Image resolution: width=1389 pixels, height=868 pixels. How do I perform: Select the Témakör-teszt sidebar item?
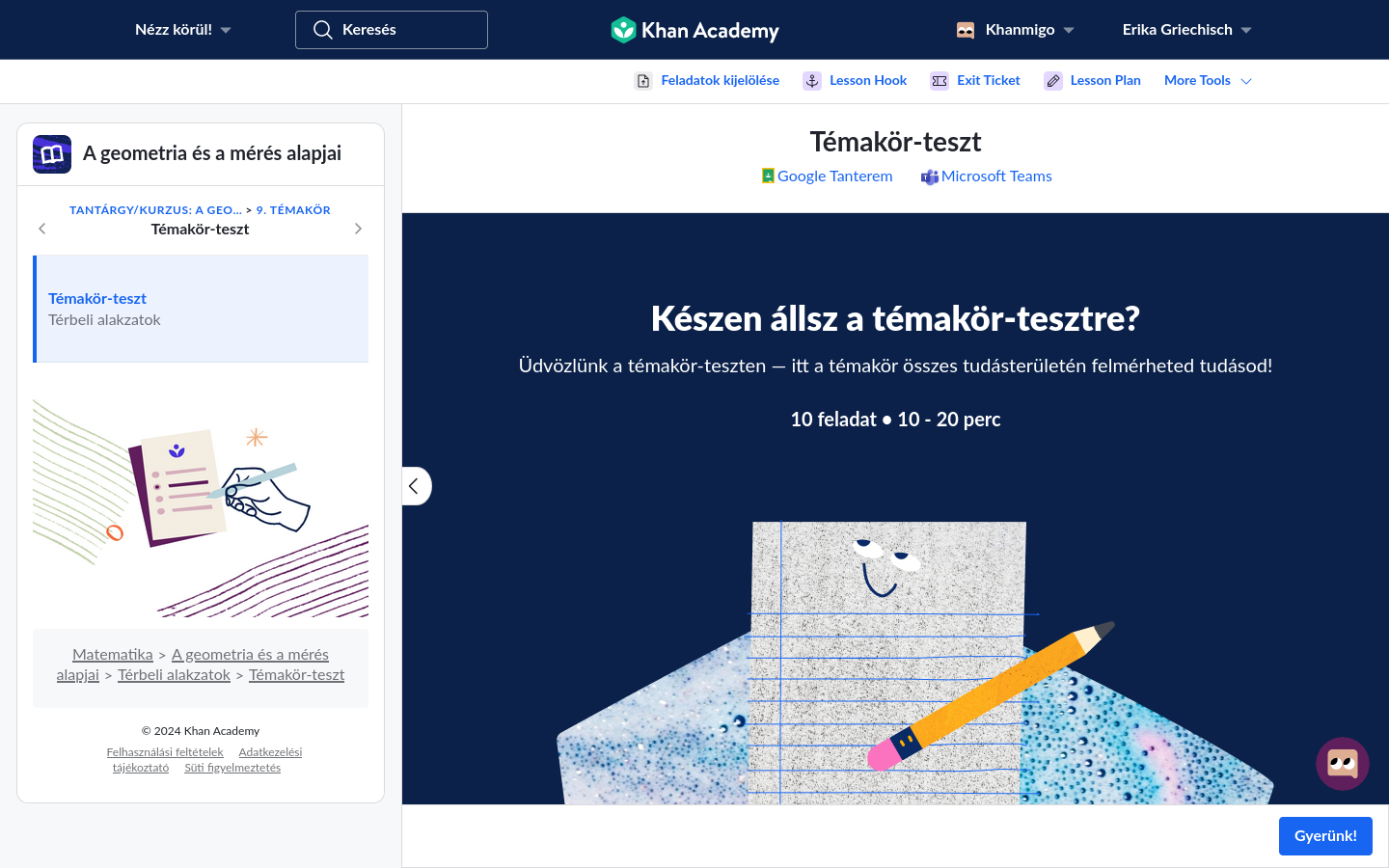[201, 309]
